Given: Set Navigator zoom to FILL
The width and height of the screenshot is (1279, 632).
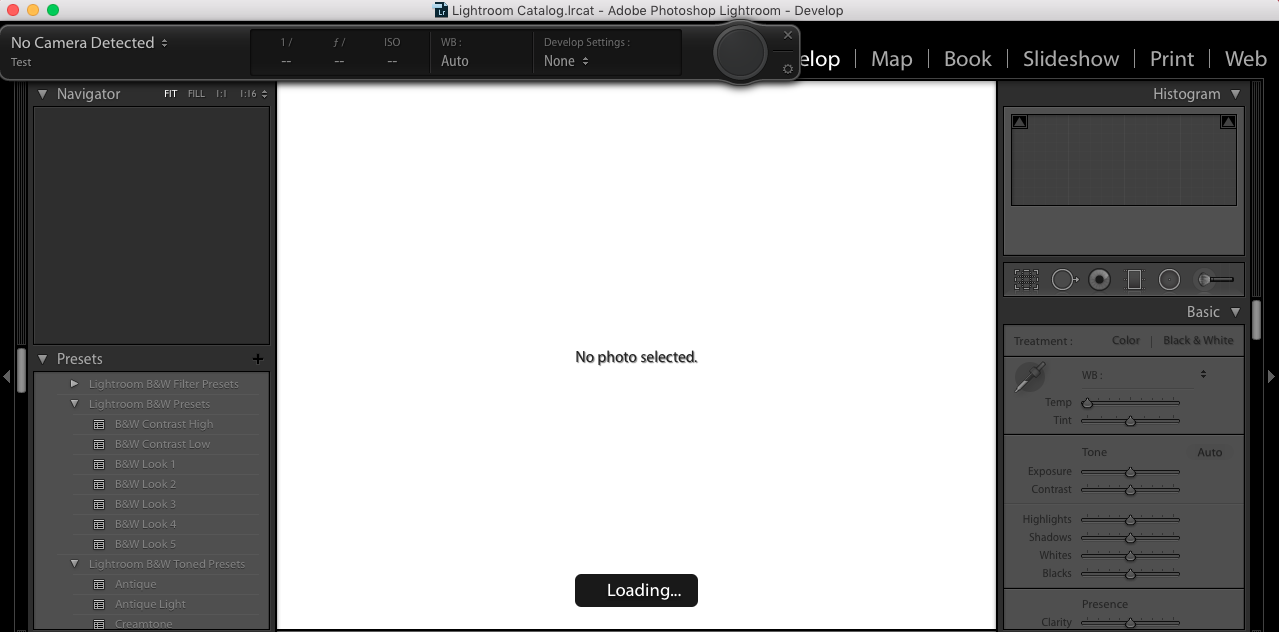Looking at the screenshot, I should tap(196, 94).
